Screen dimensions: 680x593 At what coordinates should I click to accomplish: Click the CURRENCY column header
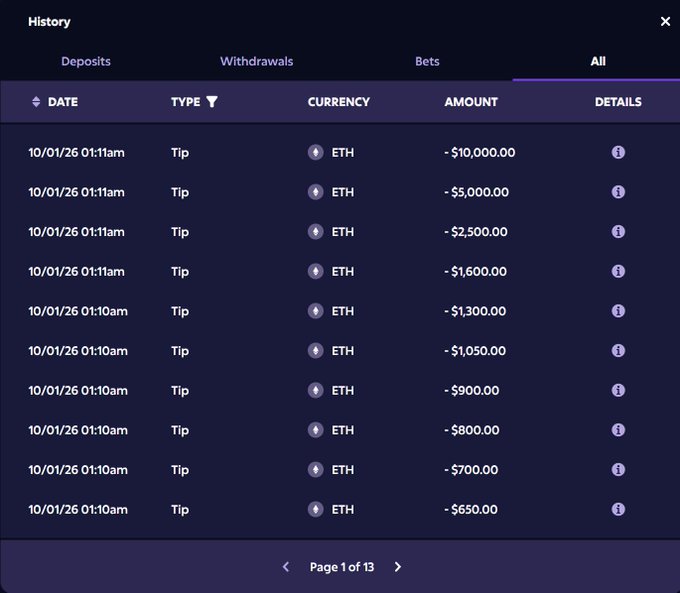click(x=339, y=102)
